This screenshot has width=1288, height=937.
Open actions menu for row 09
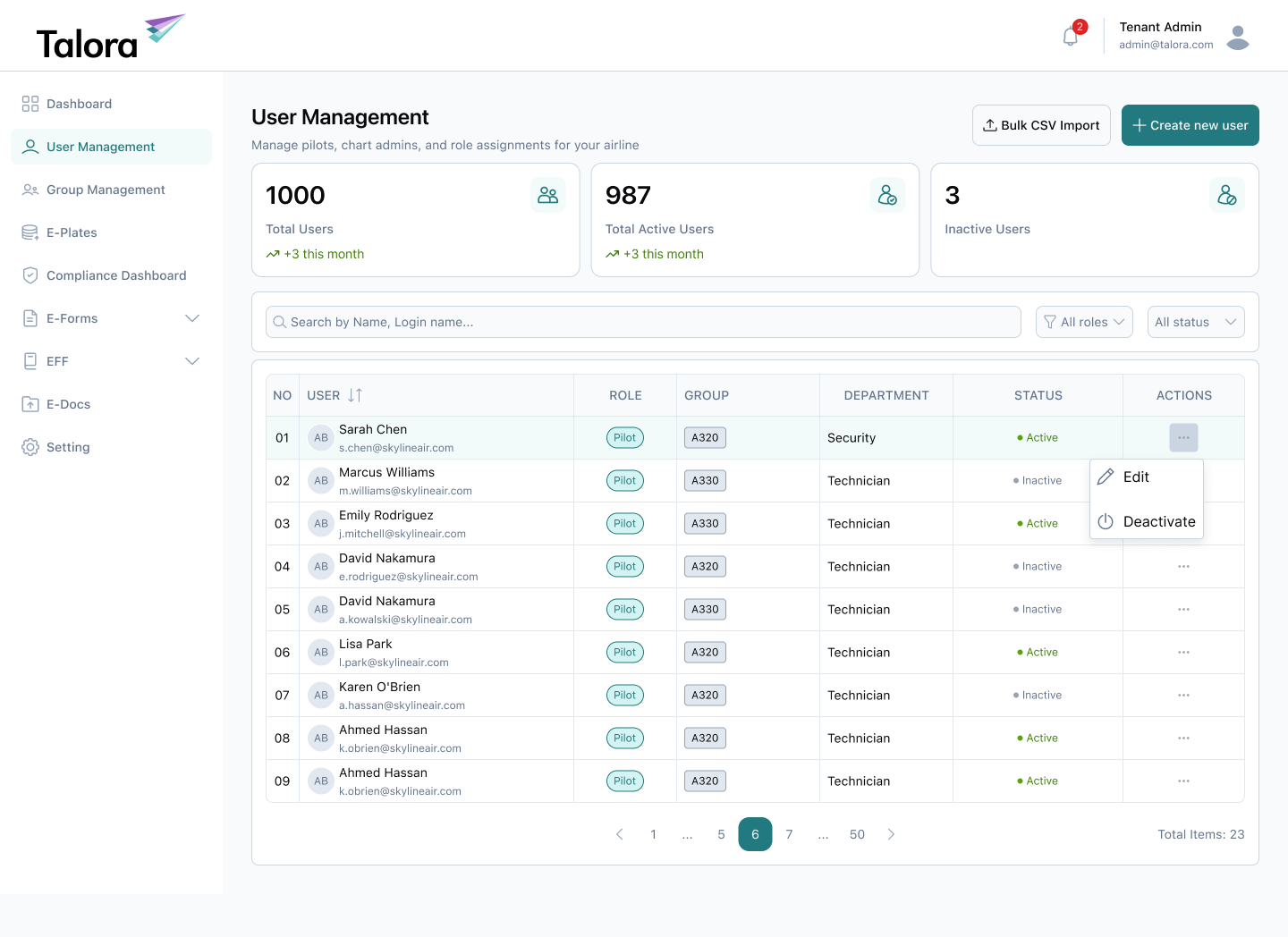coord(1183,781)
